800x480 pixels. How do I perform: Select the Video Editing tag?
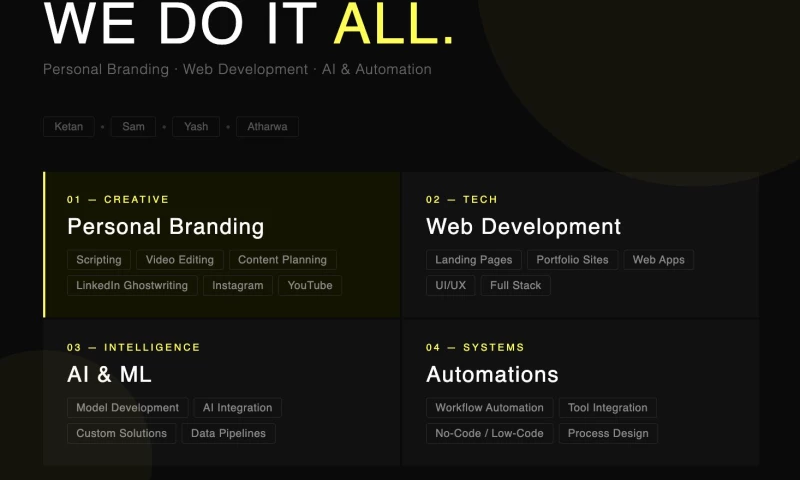180,260
